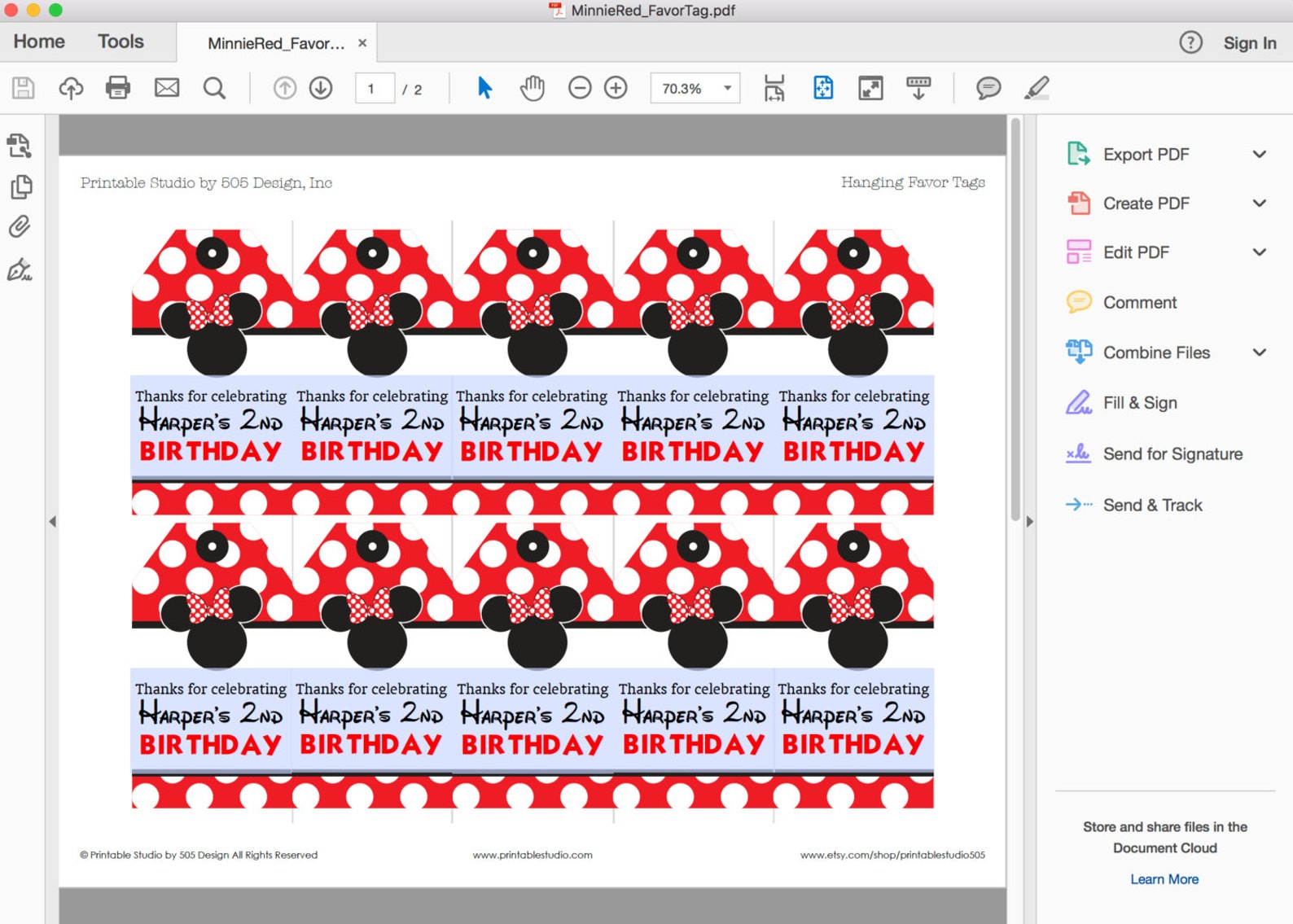Viewport: 1293px width, 924px height.
Task: Open the Edit PDF tool
Action: (x=1118, y=252)
